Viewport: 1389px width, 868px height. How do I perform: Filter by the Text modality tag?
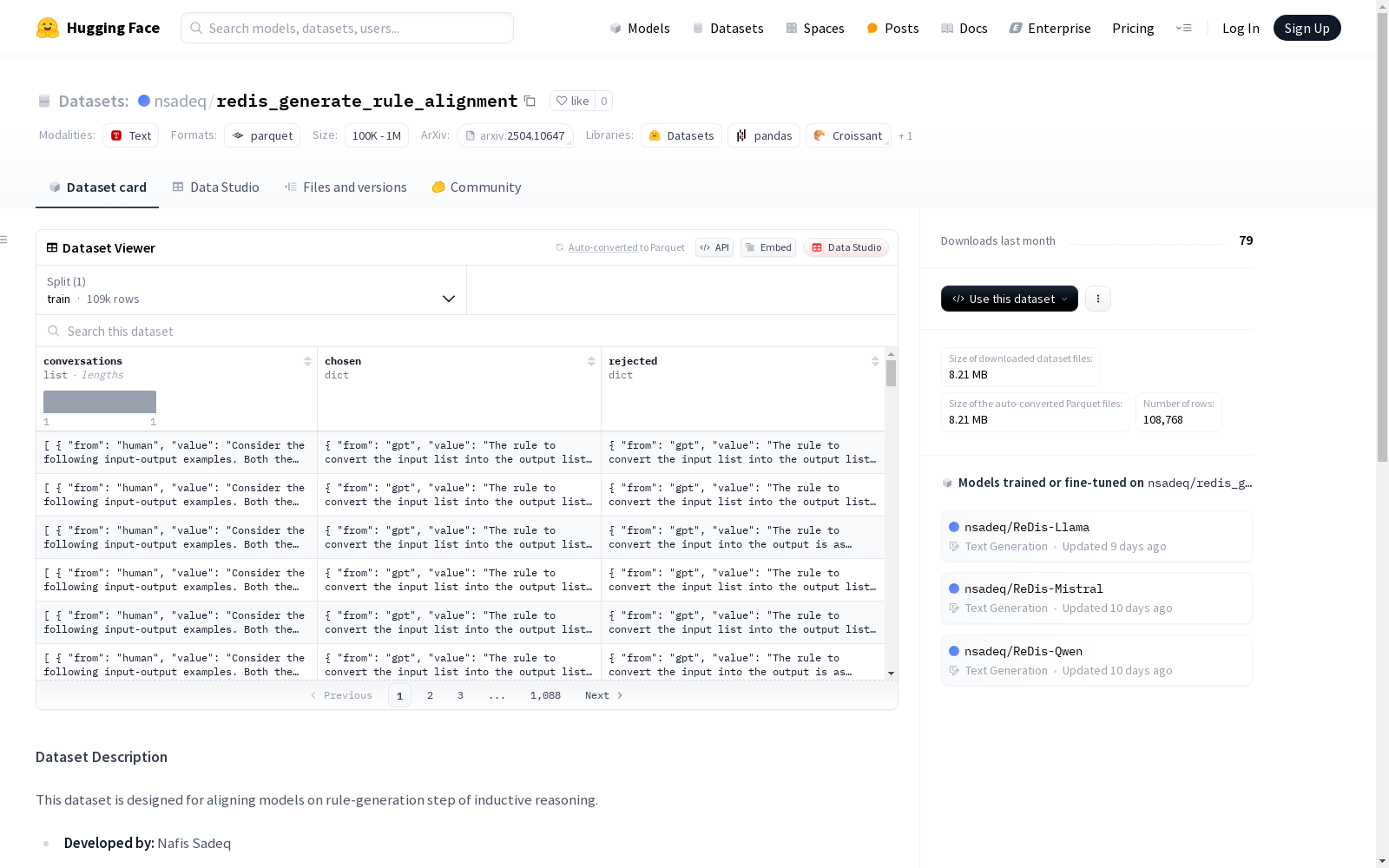[130, 135]
